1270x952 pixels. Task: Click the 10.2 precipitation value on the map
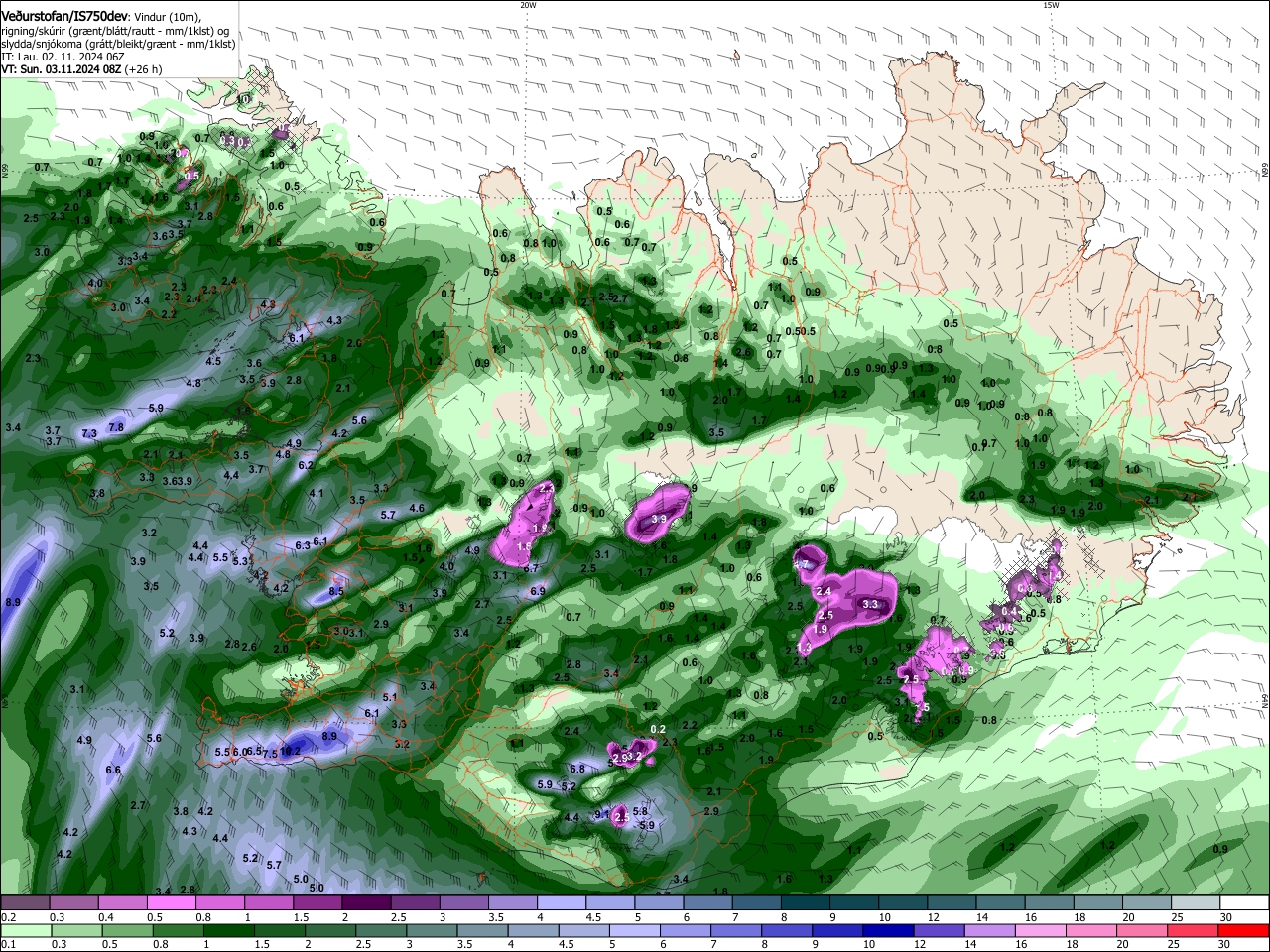coord(291,753)
